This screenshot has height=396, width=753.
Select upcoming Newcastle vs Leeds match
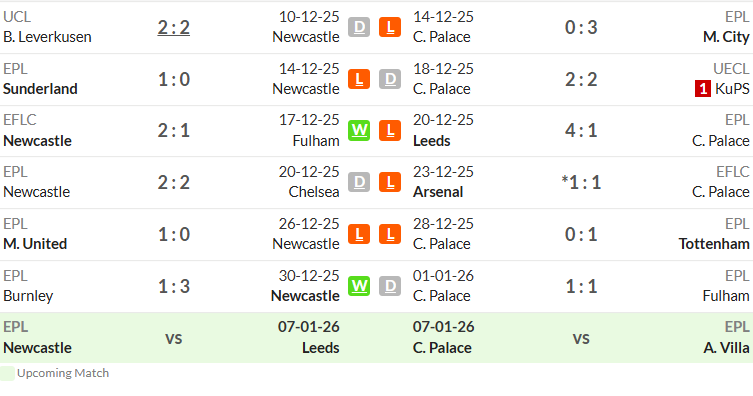click(x=171, y=338)
